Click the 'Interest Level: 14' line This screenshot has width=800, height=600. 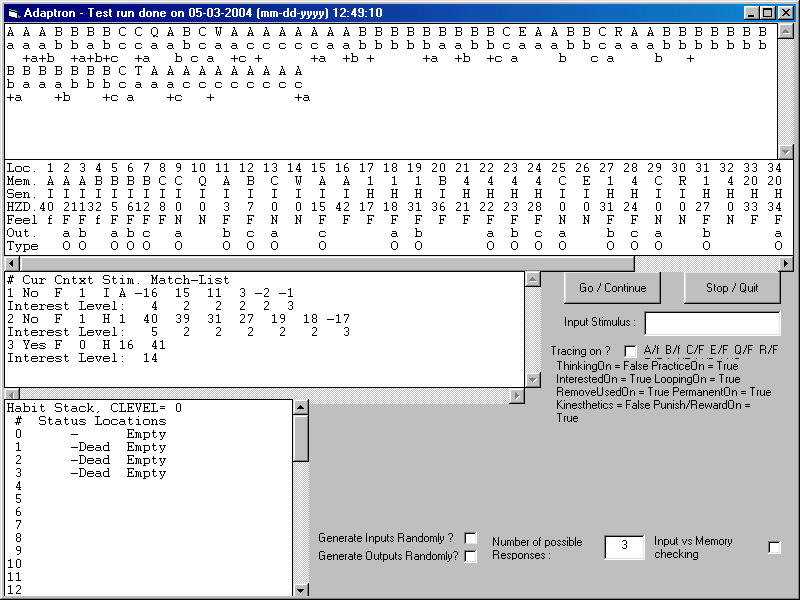[x=83, y=358]
